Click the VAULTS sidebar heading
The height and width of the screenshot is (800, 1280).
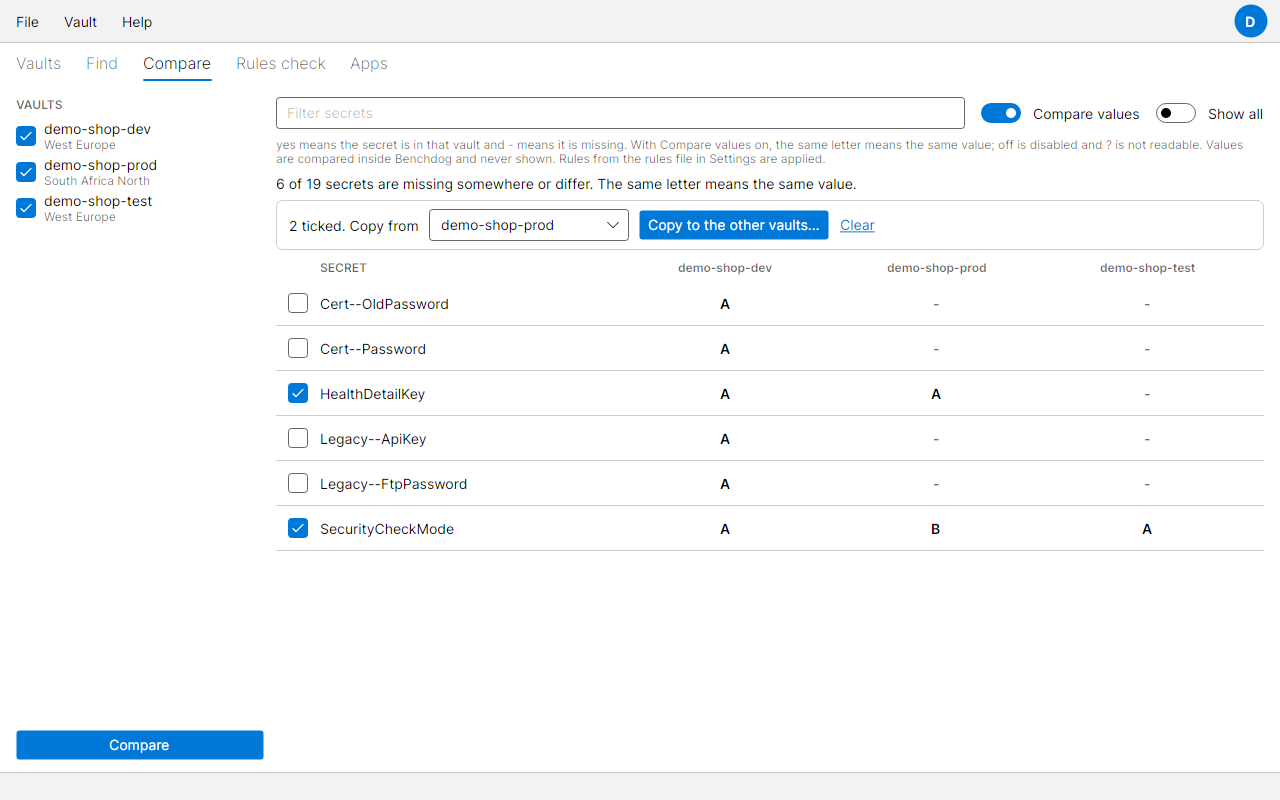click(40, 105)
